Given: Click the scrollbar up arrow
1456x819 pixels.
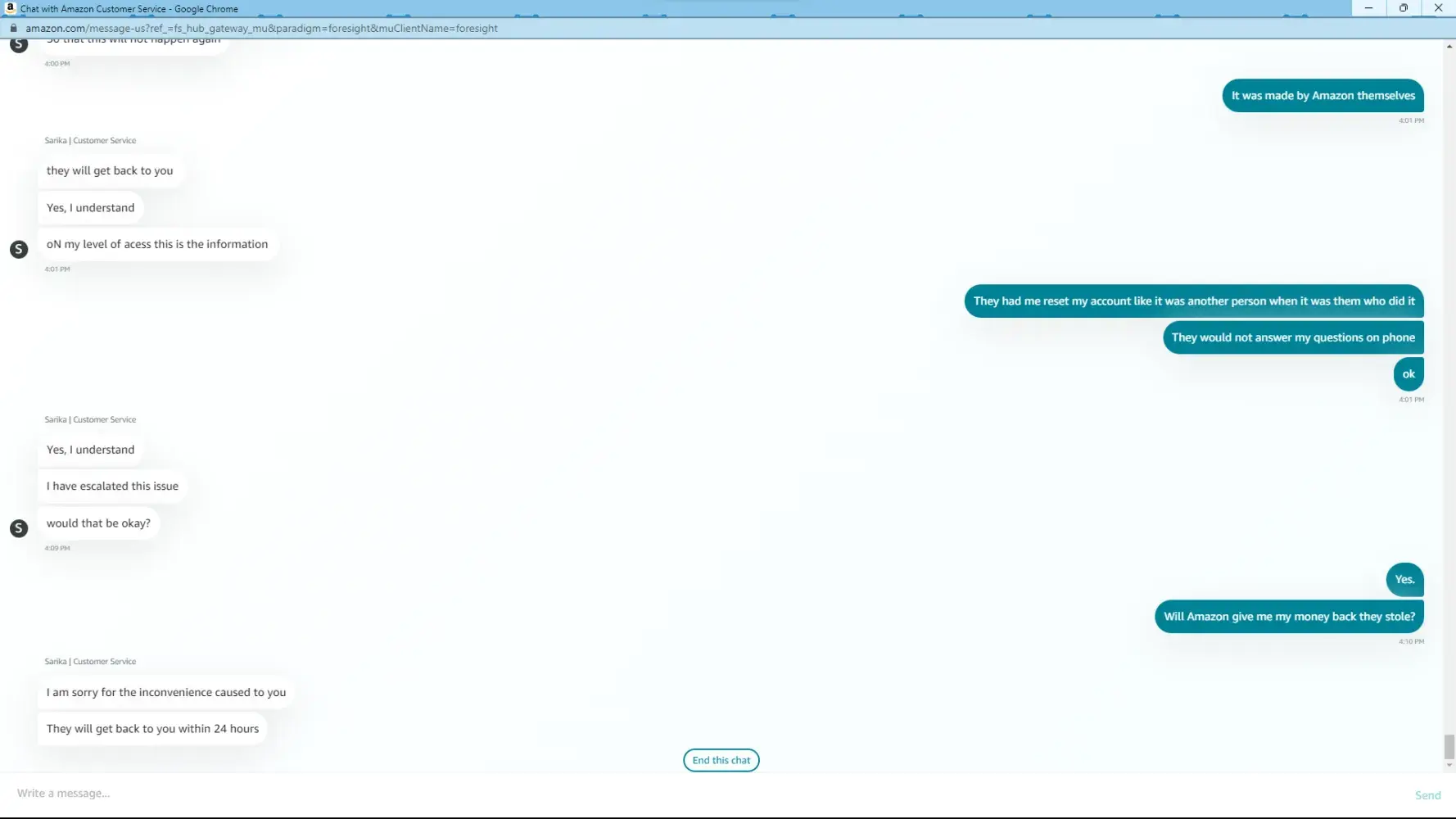Looking at the screenshot, I should (x=1449, y=46).
